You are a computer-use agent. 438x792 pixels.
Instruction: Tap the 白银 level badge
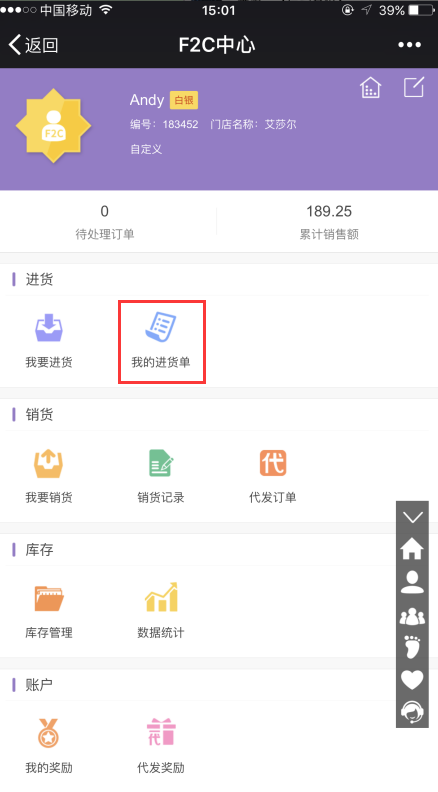coord(184,100)
